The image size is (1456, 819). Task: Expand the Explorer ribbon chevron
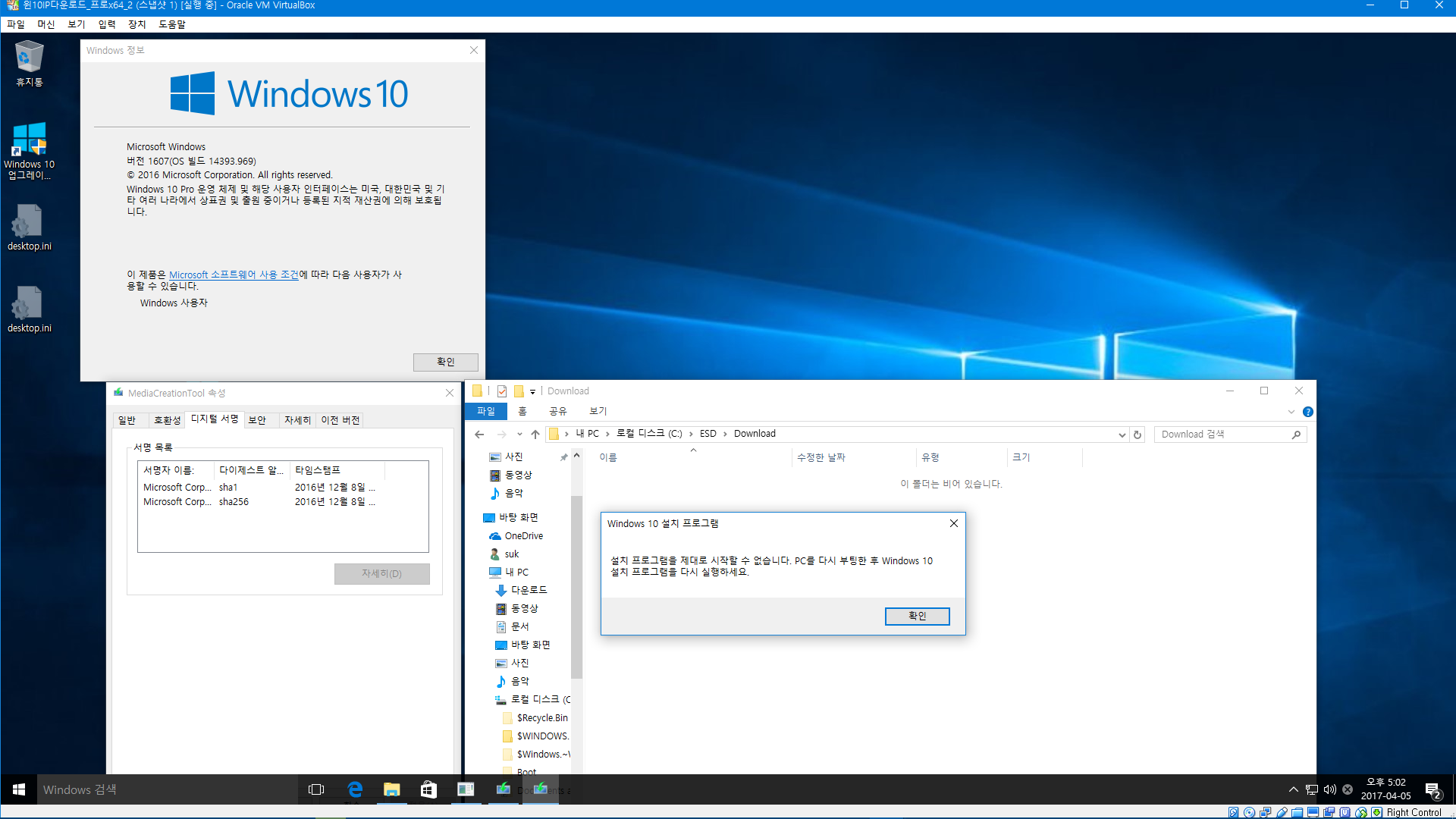(x=1291, y=412)
